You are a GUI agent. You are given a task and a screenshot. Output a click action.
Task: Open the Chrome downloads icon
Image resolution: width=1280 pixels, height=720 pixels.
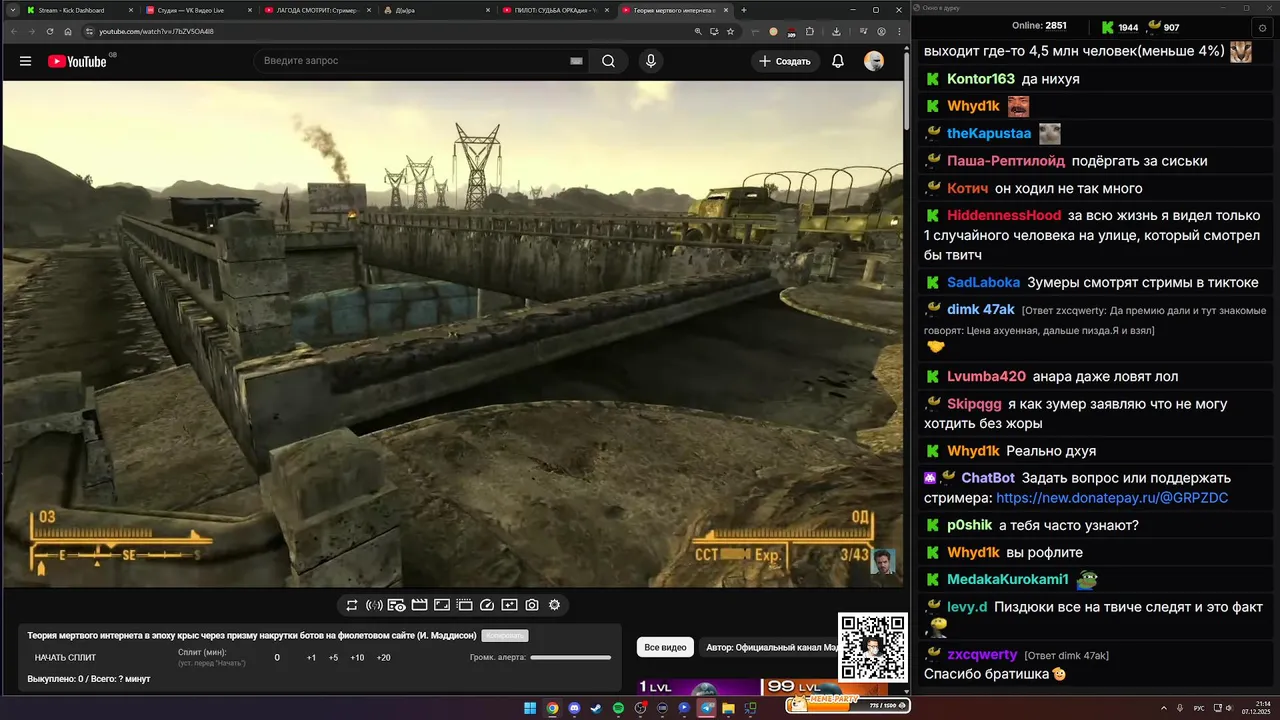tap(836, 31)
